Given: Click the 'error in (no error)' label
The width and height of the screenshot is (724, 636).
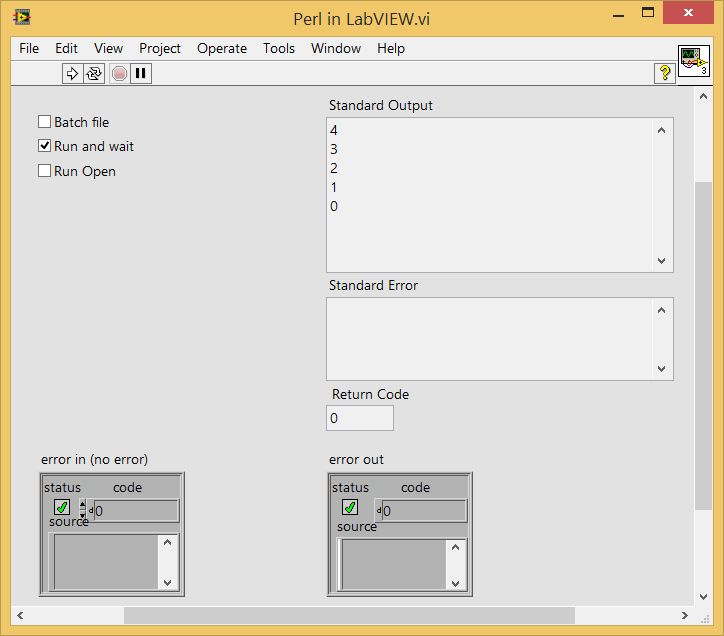Looking at the screenshot, I should click(x=95, y=460).
